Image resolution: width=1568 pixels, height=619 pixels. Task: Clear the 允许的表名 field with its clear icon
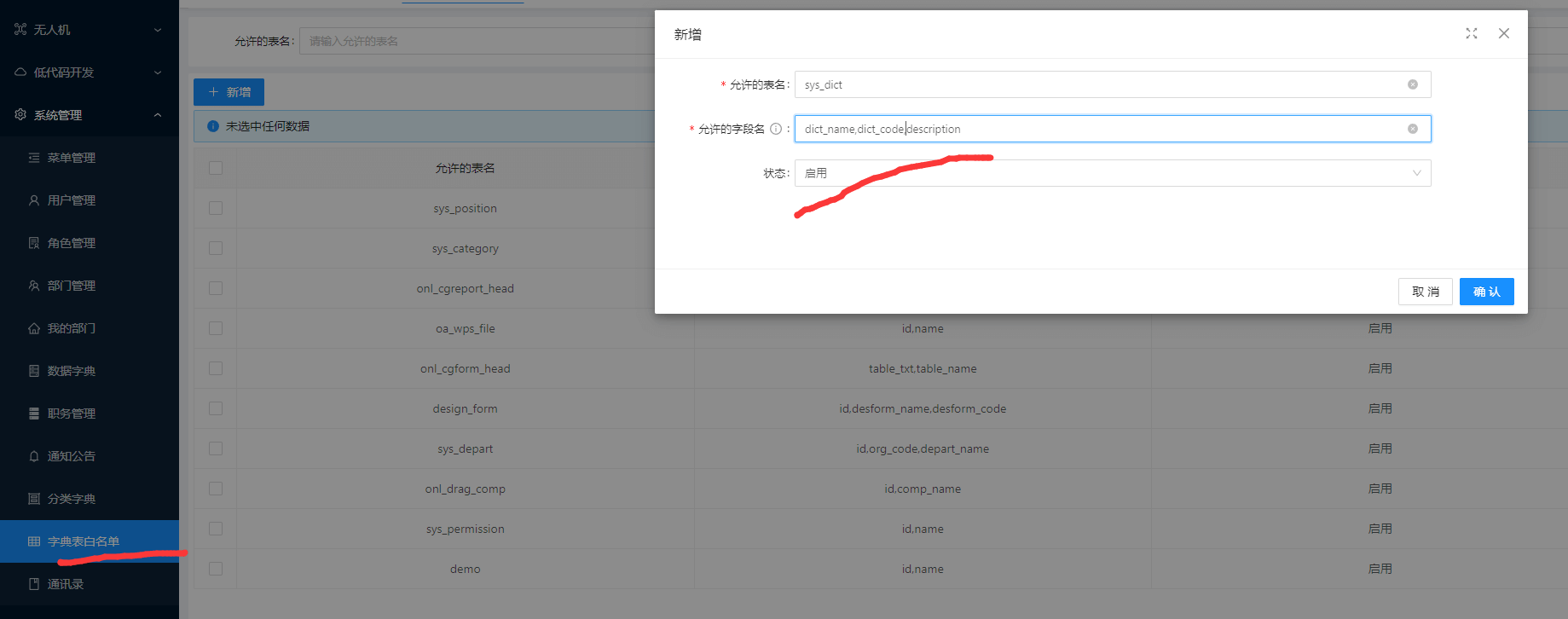tap(1413, 84)
